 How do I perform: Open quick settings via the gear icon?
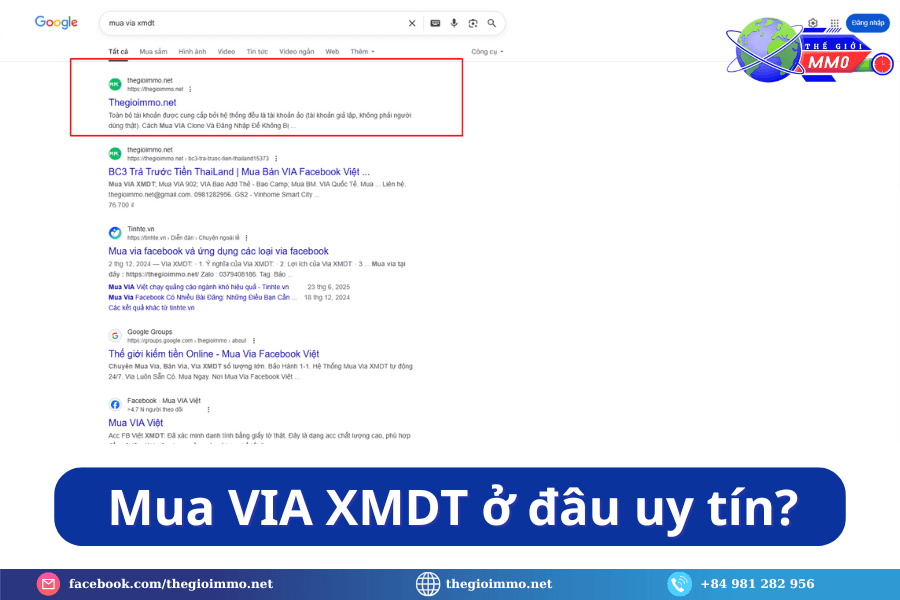812,23
